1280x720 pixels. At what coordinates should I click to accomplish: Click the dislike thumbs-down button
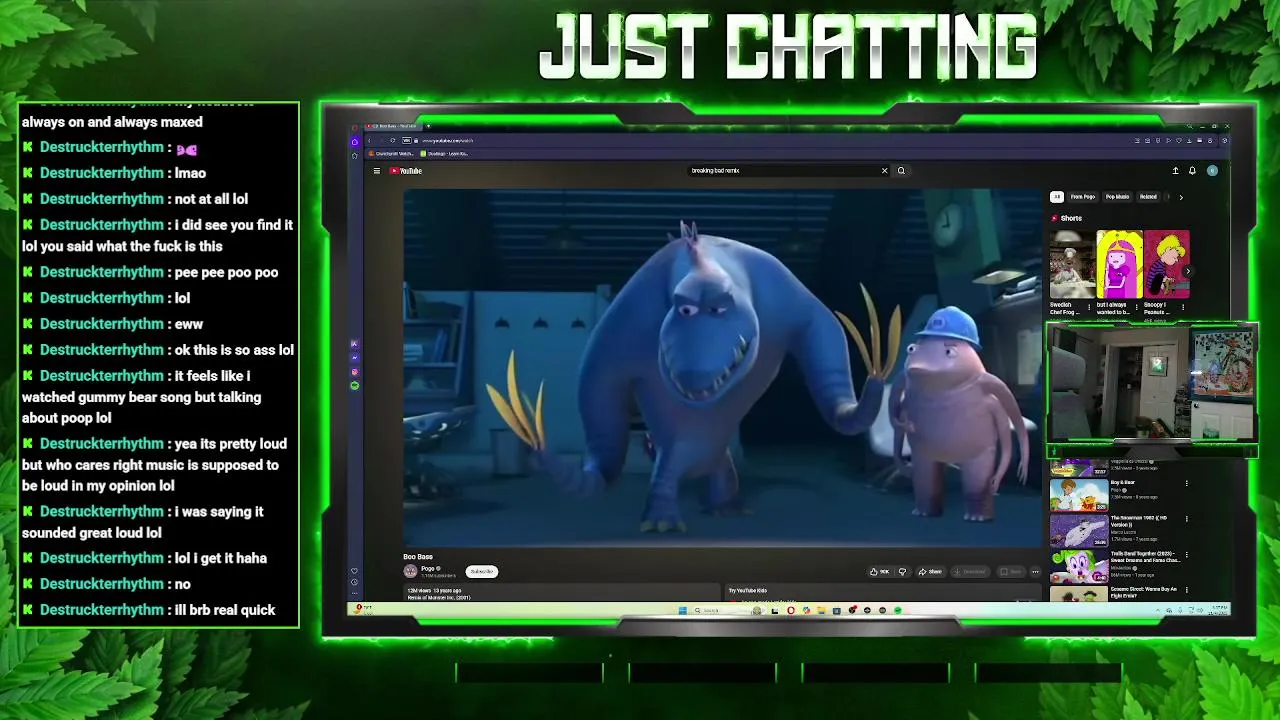click(x=902, y=572)
